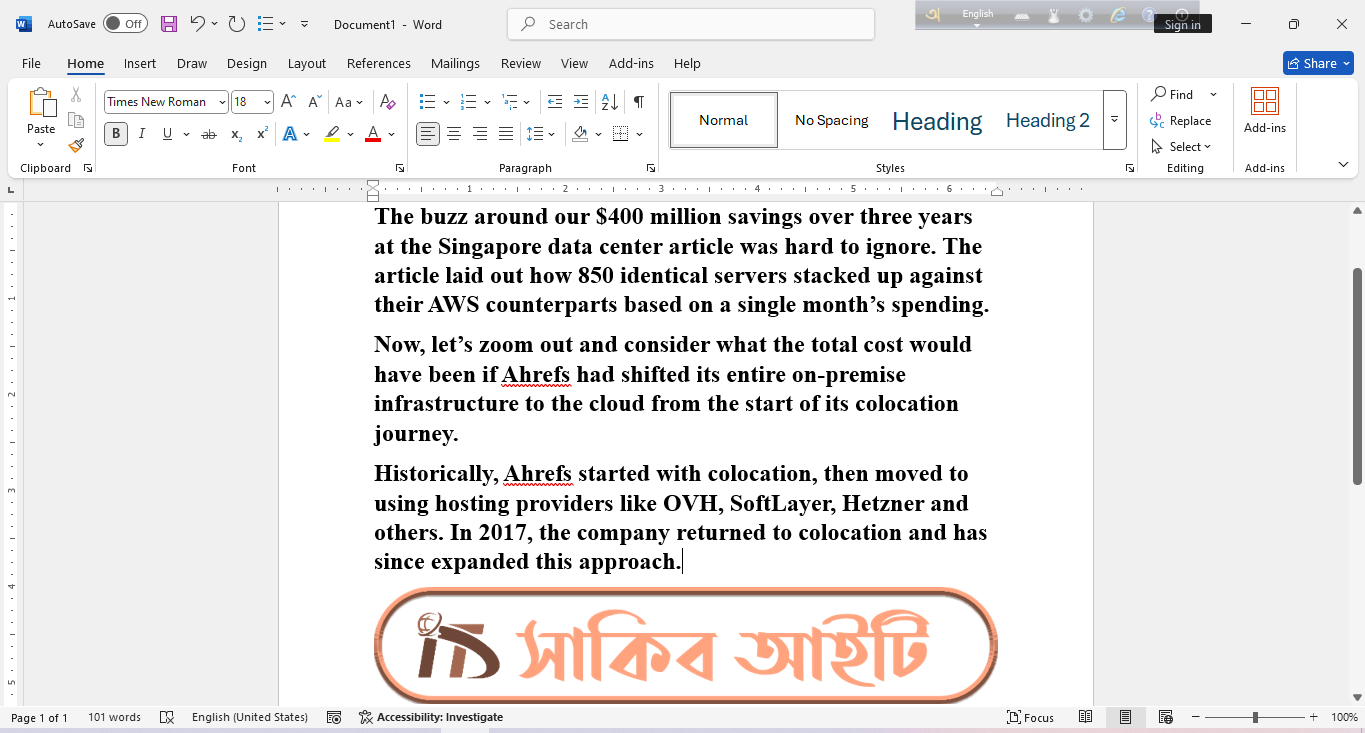1365x733 pixels.
Task: Click the Share button
Action: coord(1318,62)
